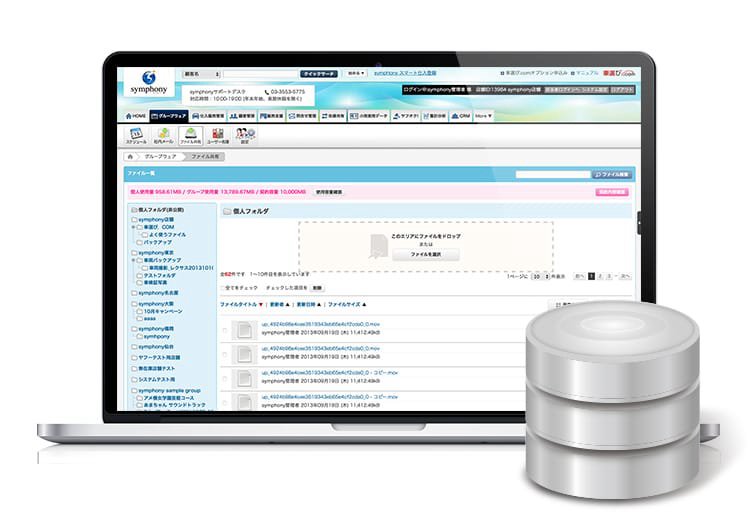Open the 設定 settings icon
Viewport: 750px width, 515px height.
[x=244, y=136]
